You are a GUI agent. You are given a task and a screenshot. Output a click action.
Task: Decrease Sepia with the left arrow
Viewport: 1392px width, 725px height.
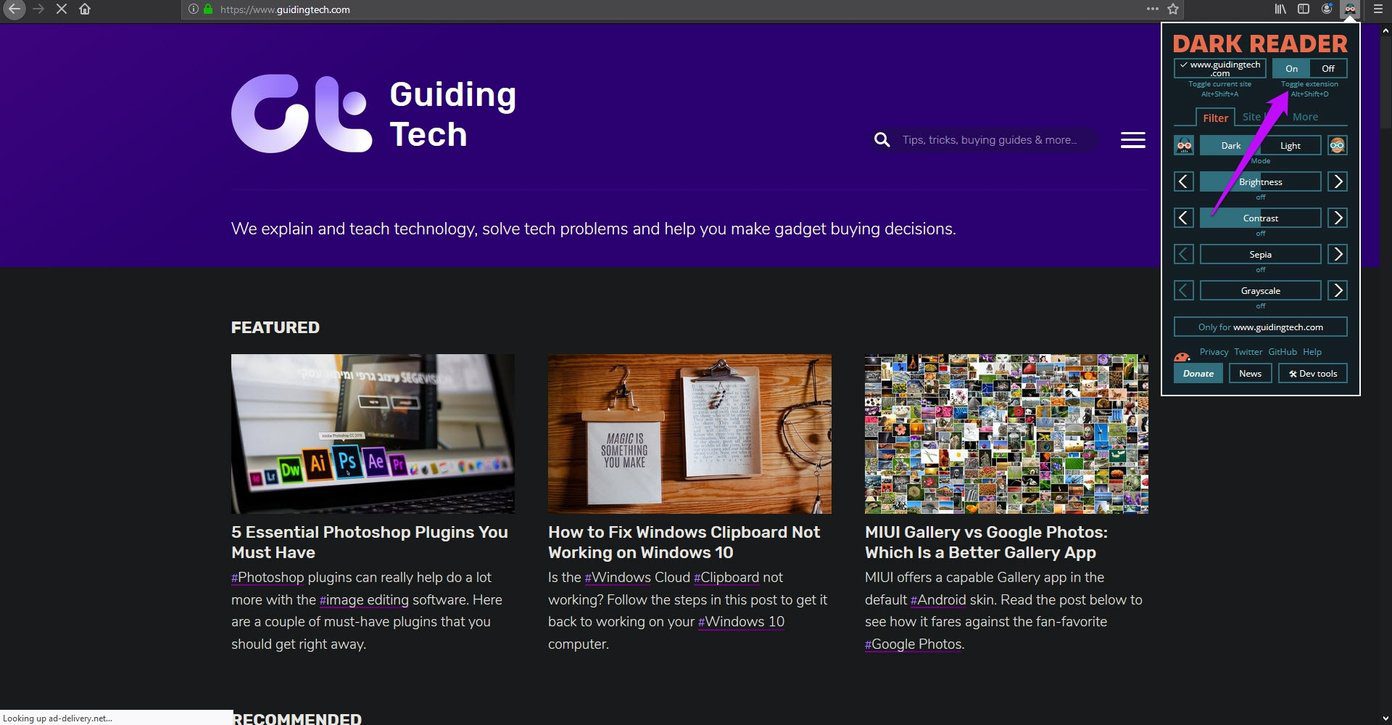click(x=1184, y=254)
